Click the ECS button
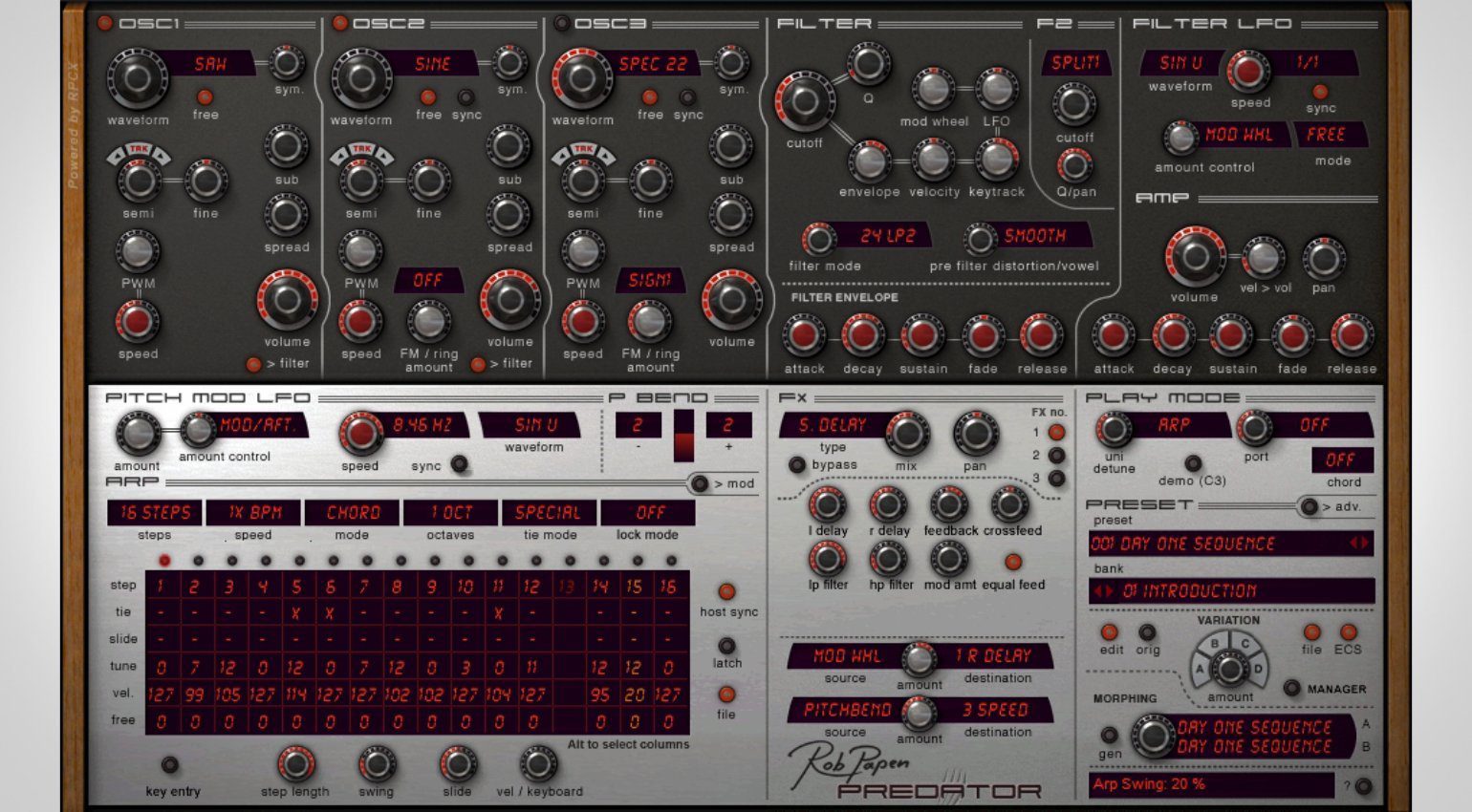This screenshot has width=1472, height=812. (x=1348, y=631)
